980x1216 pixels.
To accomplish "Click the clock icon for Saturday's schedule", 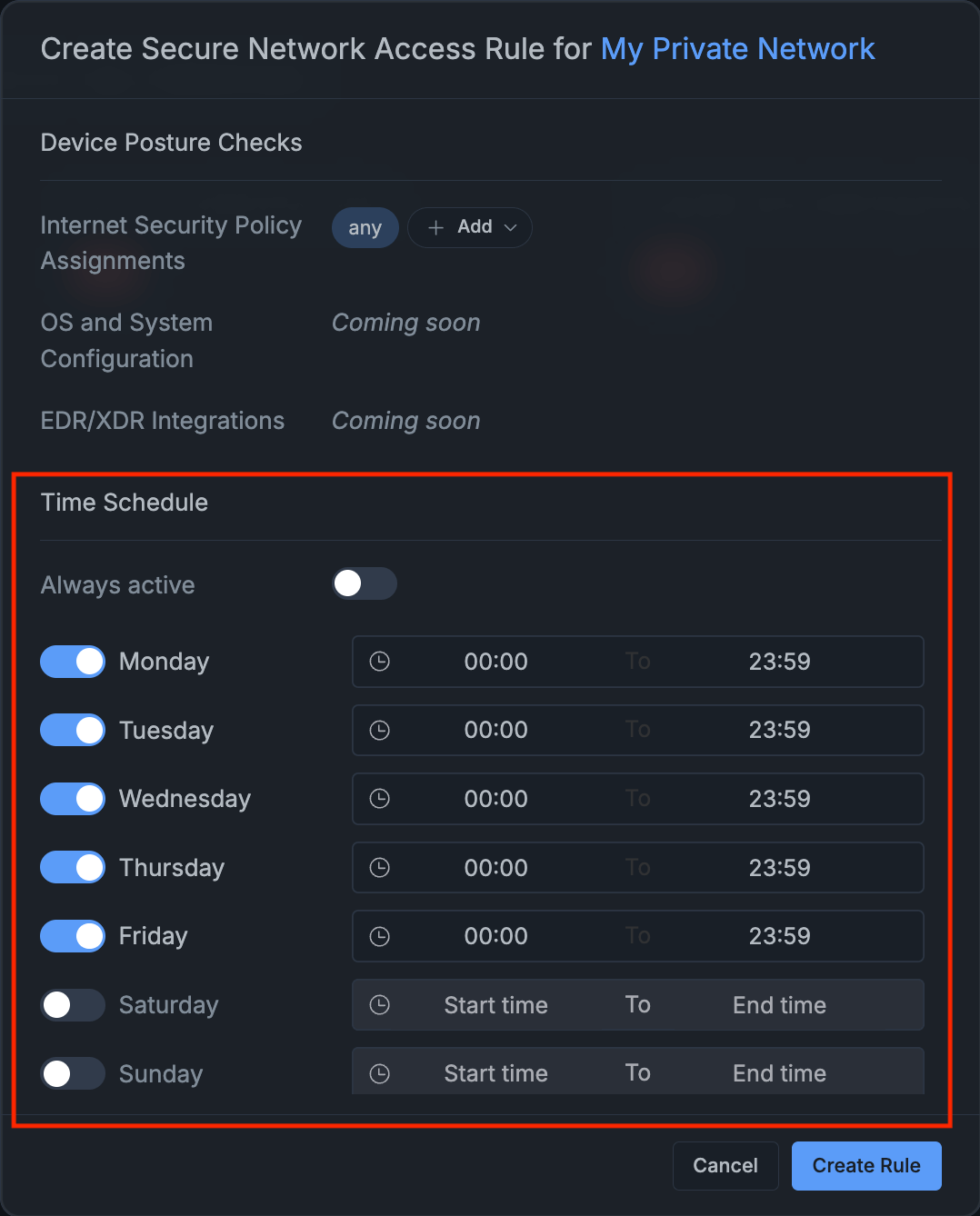I will [379, 1005].
